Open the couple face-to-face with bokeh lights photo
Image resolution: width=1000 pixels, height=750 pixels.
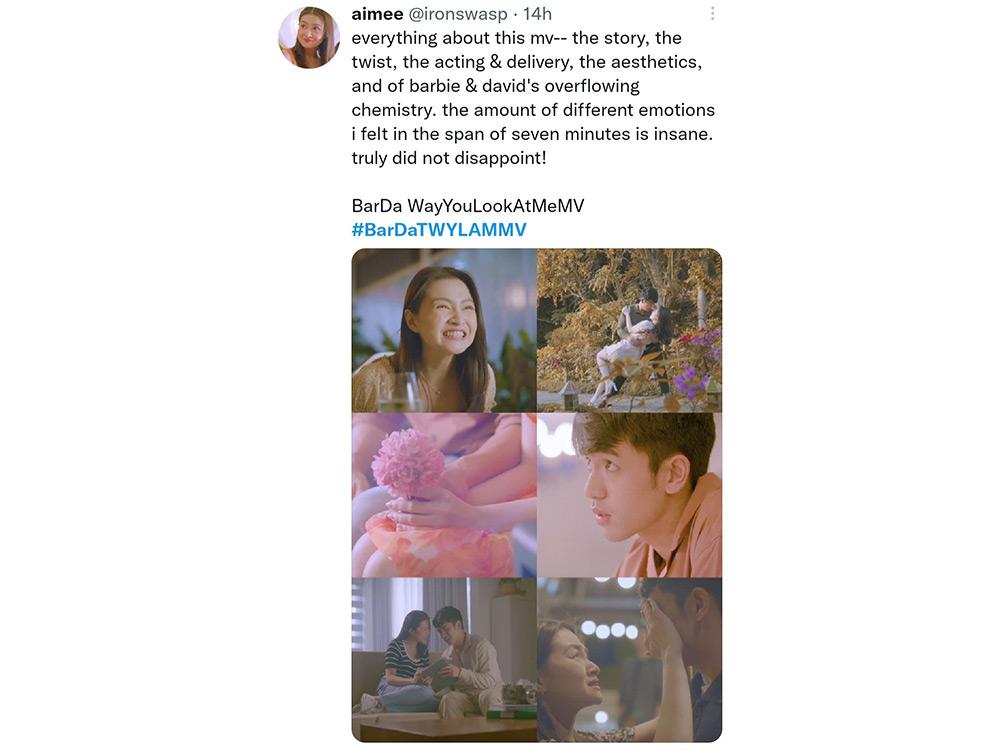coord(629,660)
